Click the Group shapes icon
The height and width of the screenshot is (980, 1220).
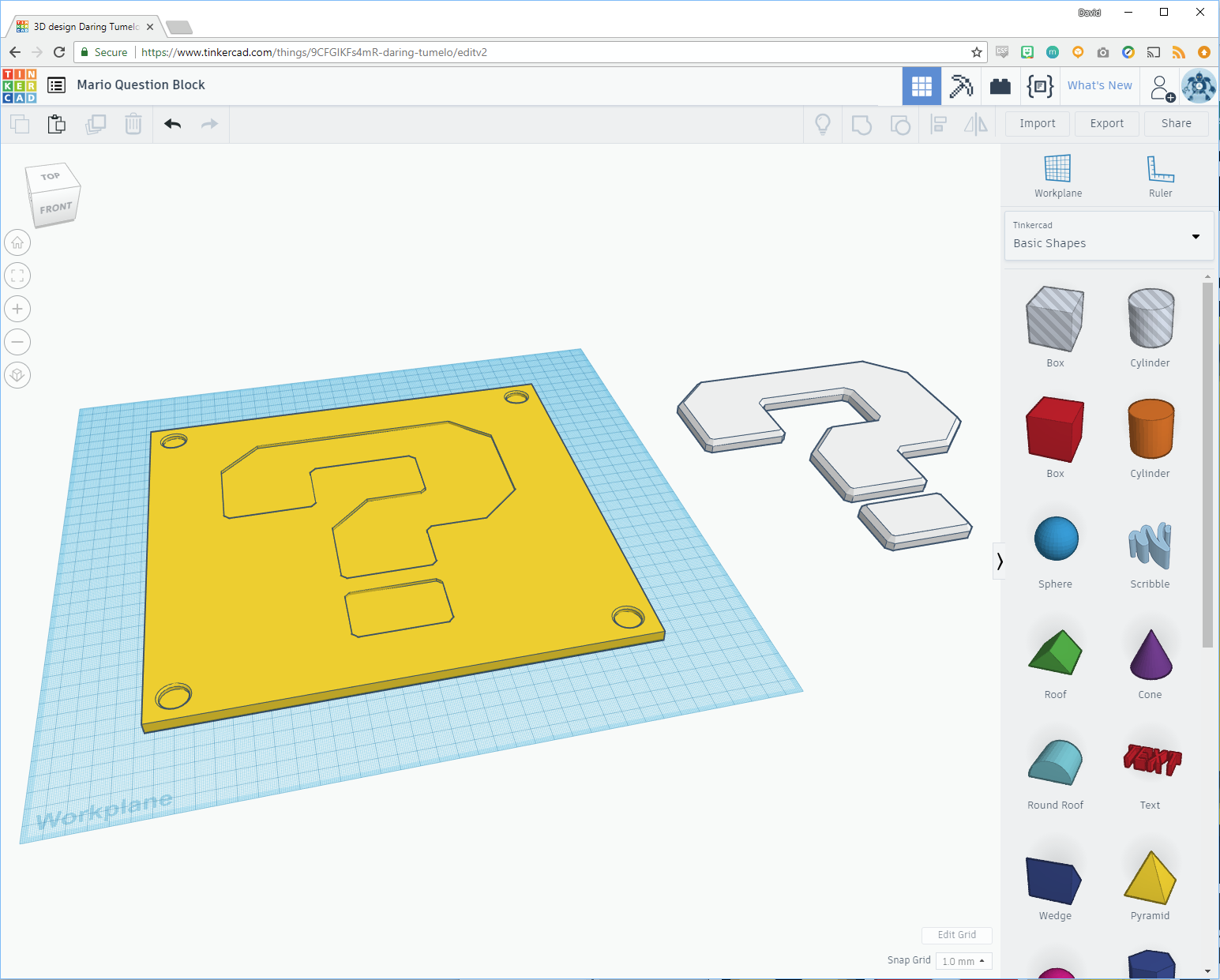[862, 124]
